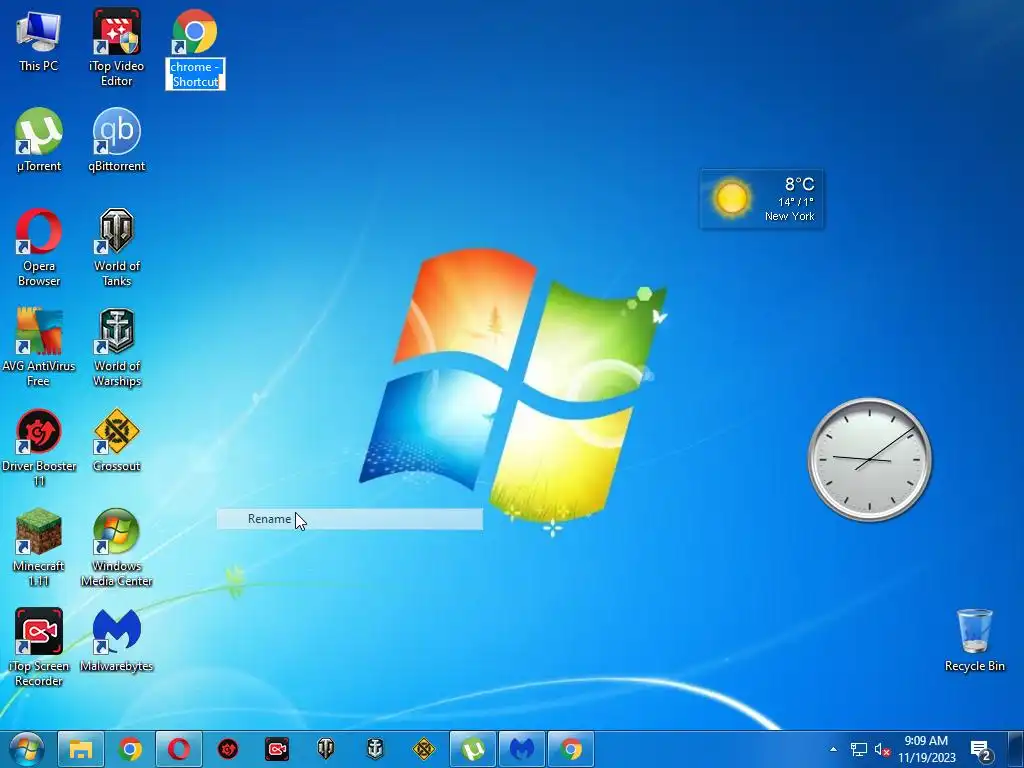Launch the pinned Chrome taskbar icon

[x=130, y=749]
